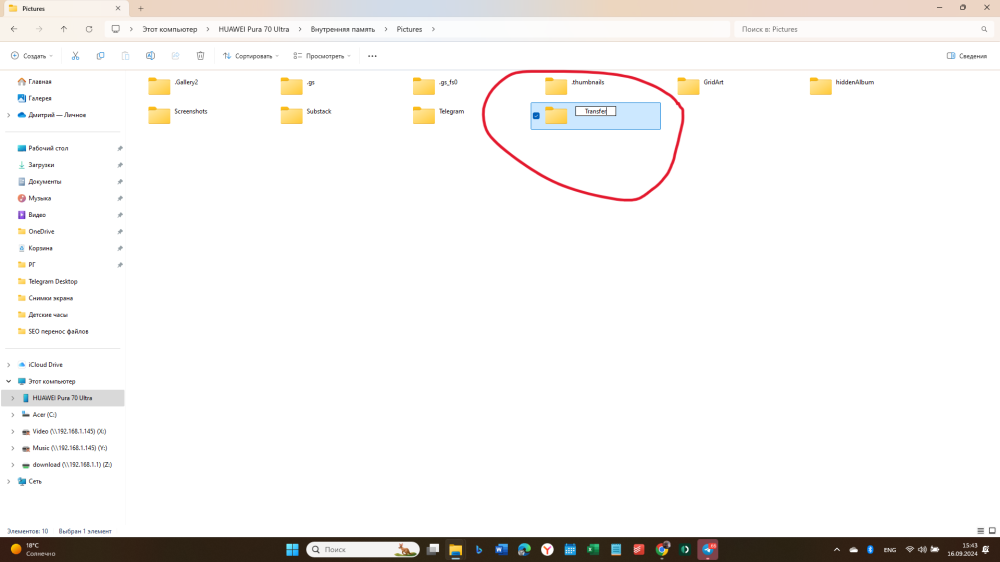Image resolution: width=1000 pixels, height=562 pixels.
Task: Toggle the Сведения details pane
Action: [x=967, y=56]
